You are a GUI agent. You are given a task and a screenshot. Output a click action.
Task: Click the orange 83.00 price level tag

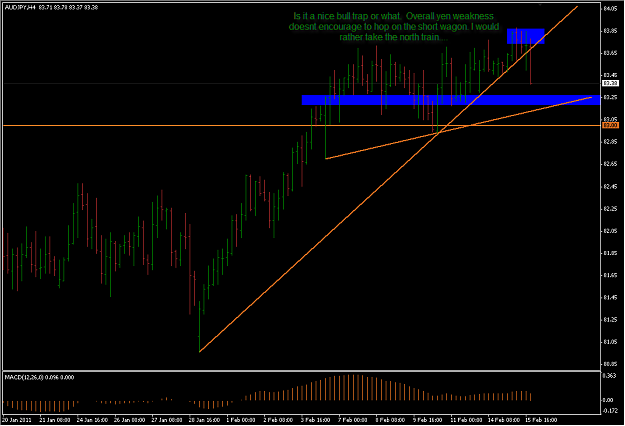coord(610,125)
